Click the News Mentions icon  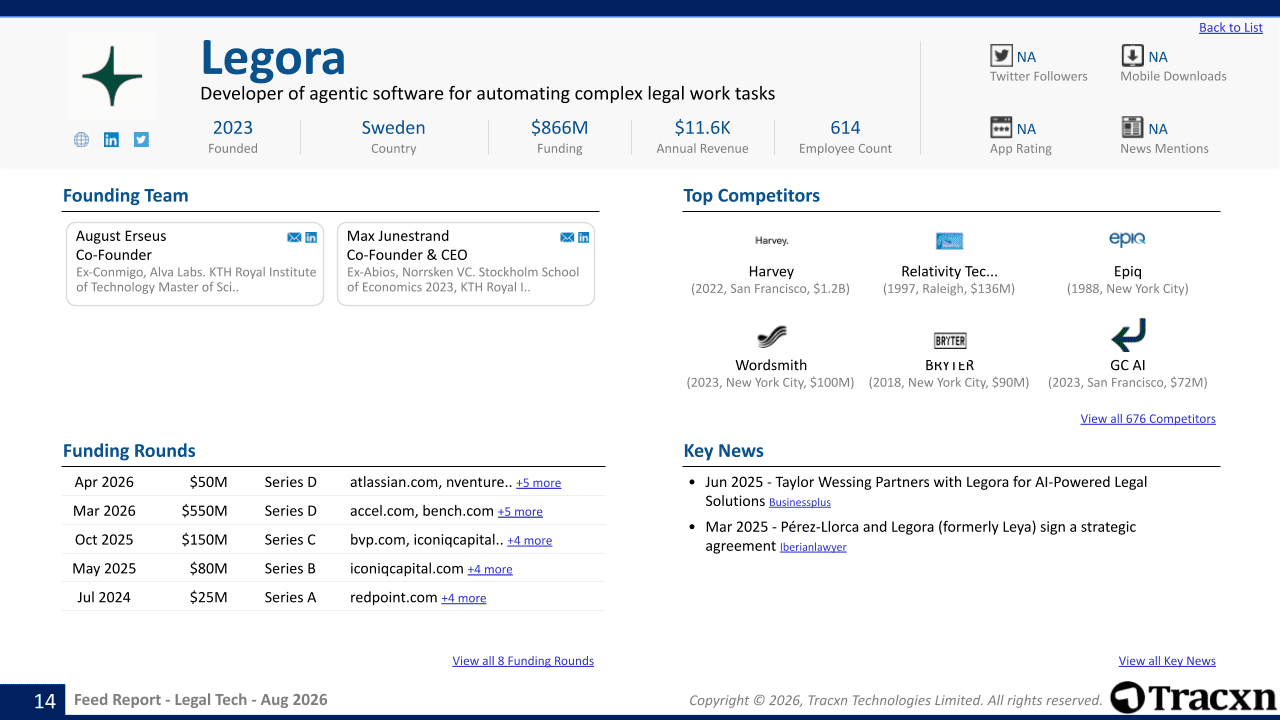tap(1132, 127)
